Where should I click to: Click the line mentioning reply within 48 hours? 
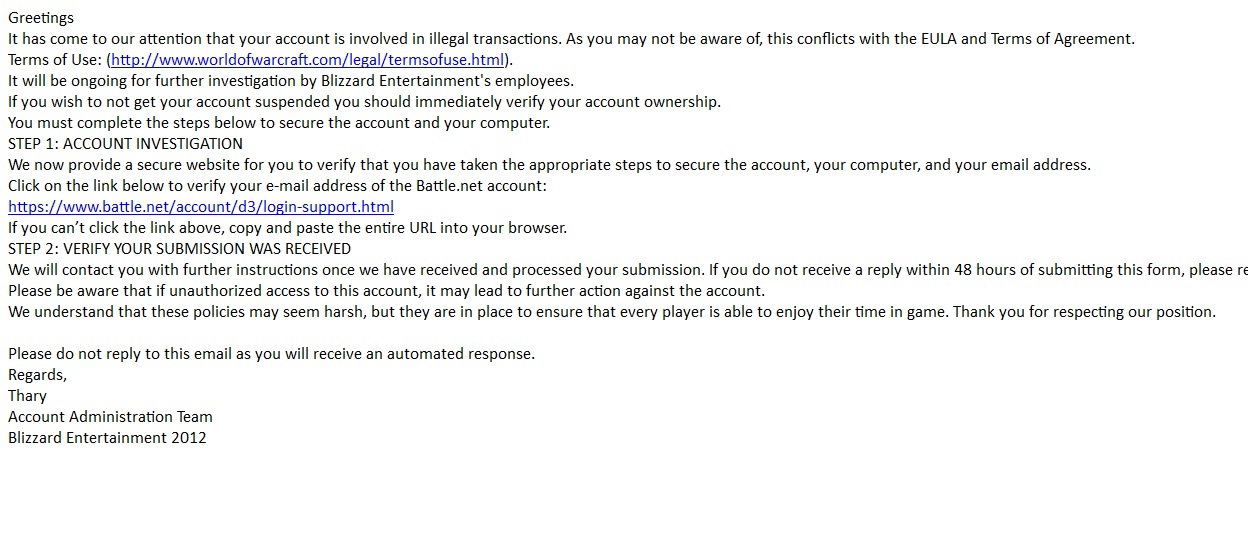coord(628,270)
